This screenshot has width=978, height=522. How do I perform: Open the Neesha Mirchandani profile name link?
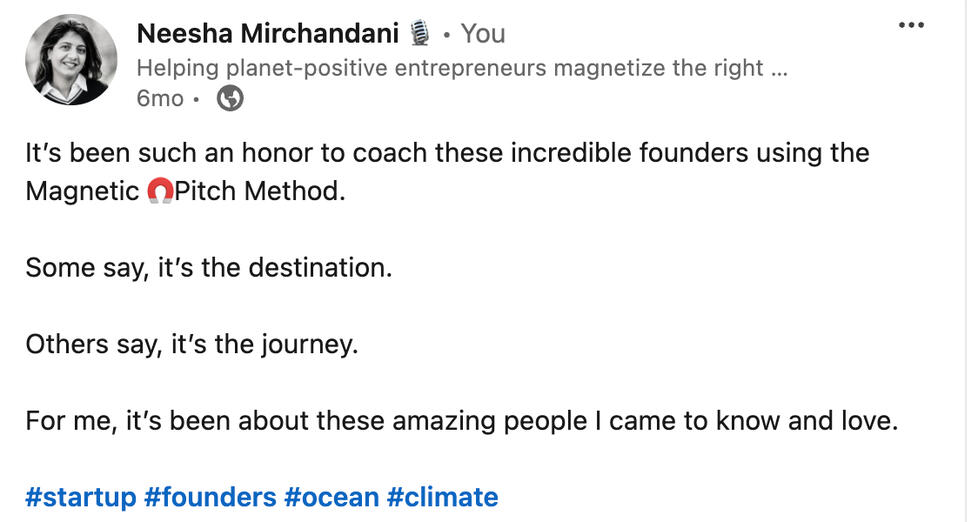[270, 34]
